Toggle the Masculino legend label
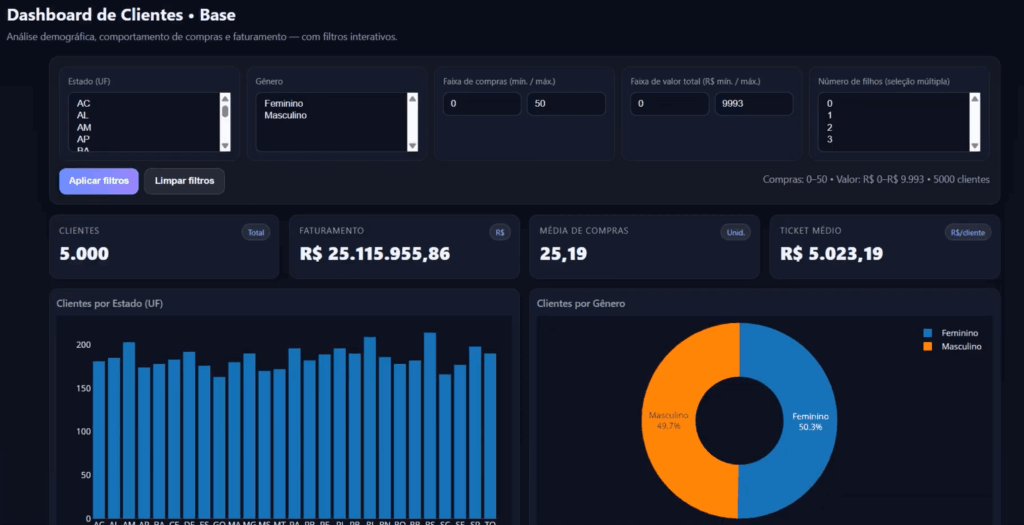 (x=961, y=347)
